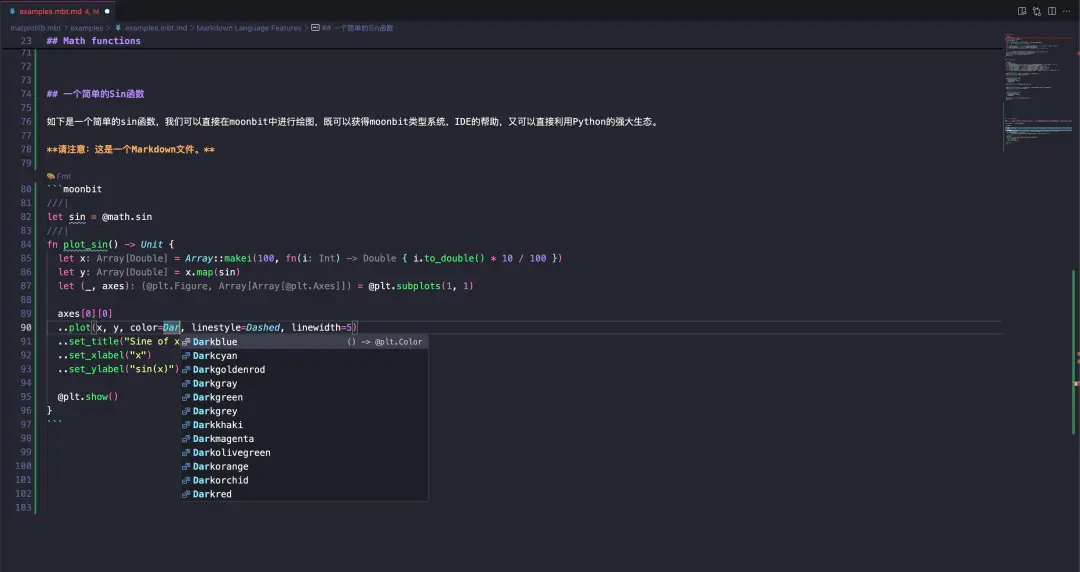Click '@plt.show()' on line 95

click(x=87, y=396)
